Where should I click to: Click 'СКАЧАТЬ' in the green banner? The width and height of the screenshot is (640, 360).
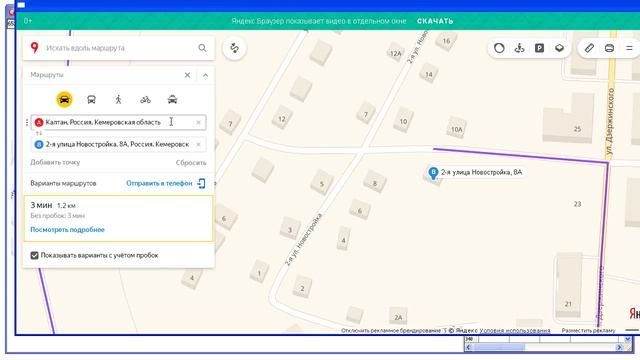coord(435,21)
